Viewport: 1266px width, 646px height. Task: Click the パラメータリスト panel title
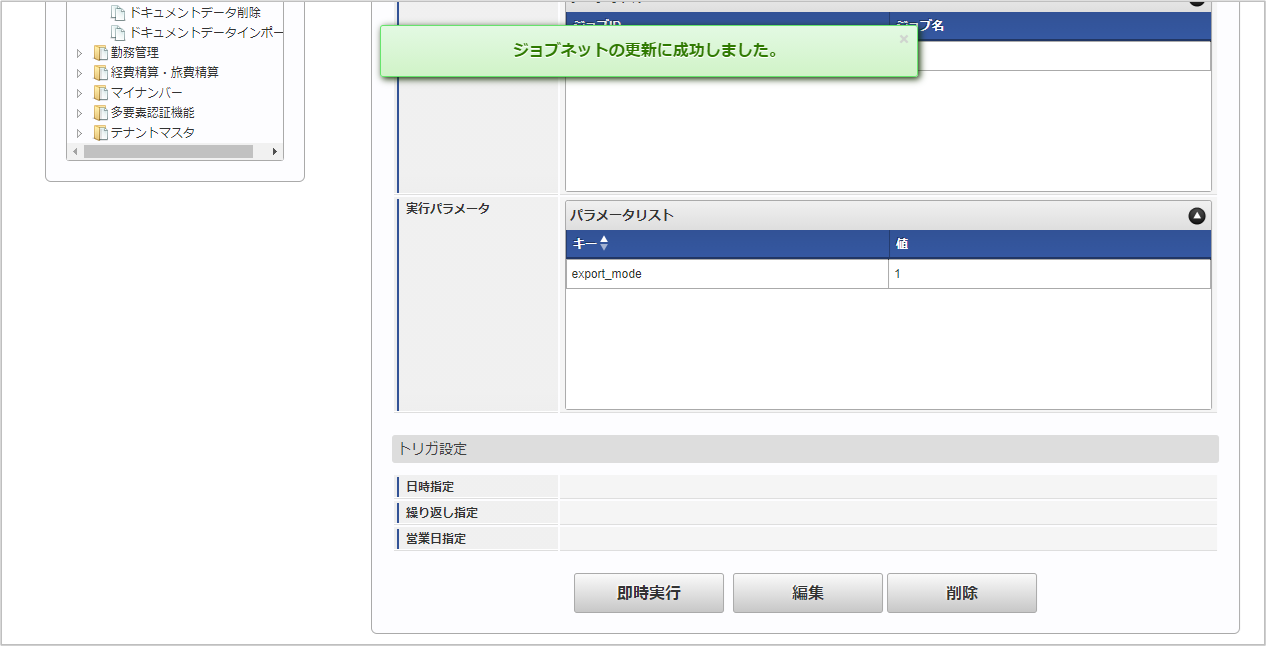622,216
